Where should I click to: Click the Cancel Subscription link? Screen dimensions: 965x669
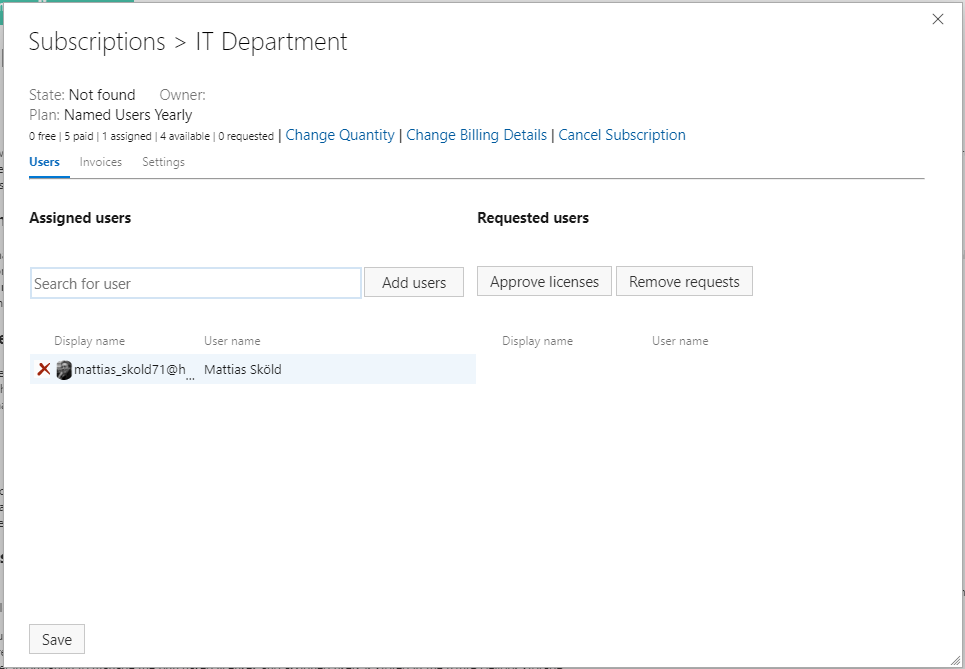tap(622, 135)
